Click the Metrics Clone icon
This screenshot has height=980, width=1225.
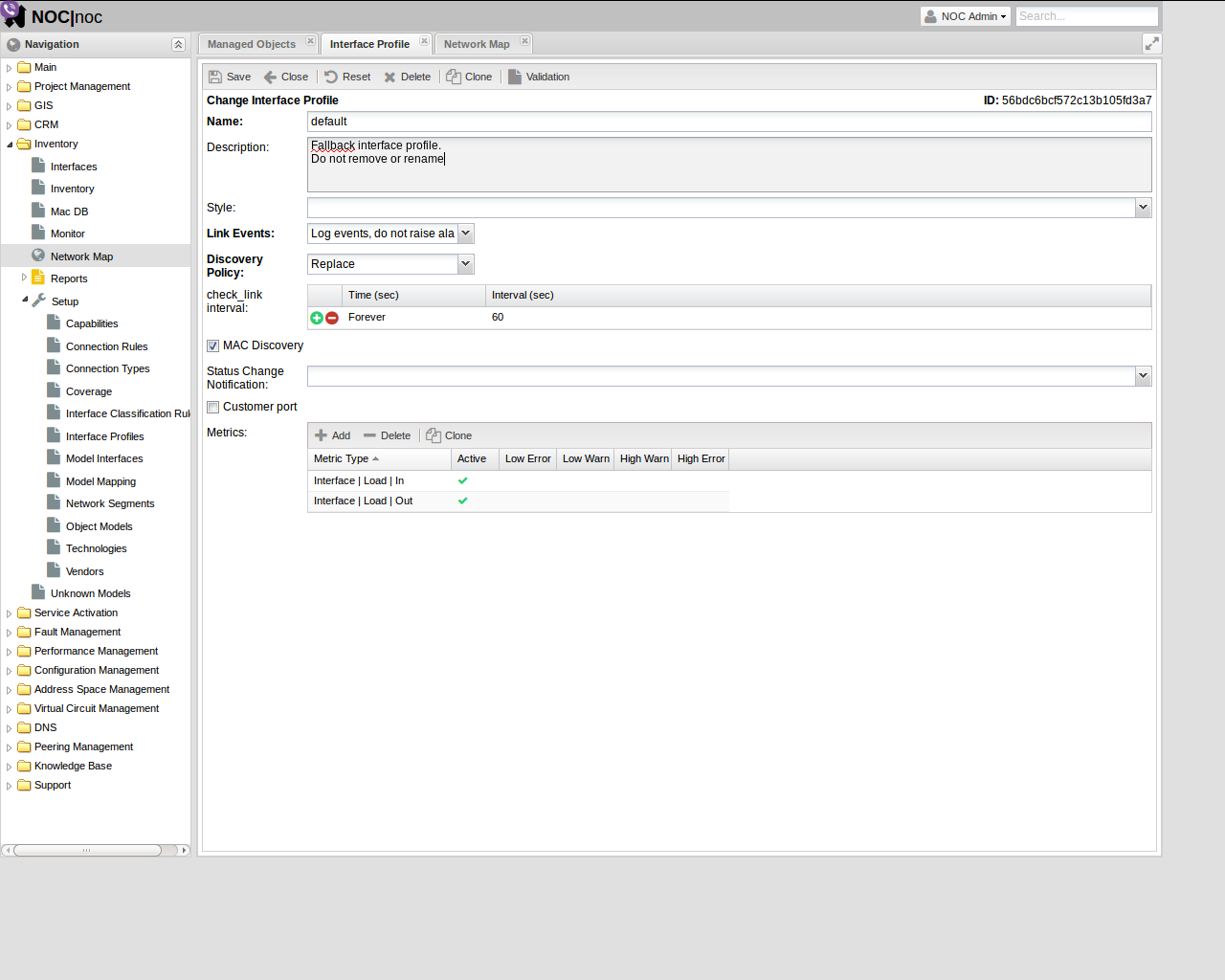click(434, 435)
